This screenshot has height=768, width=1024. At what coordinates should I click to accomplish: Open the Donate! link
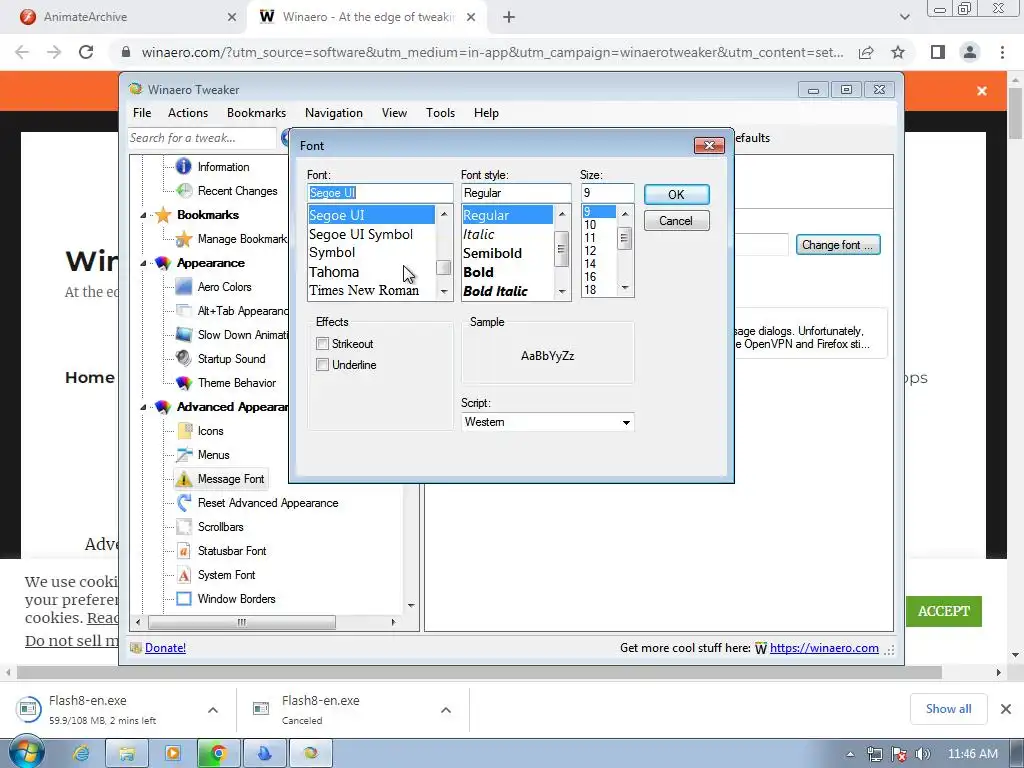165,648
